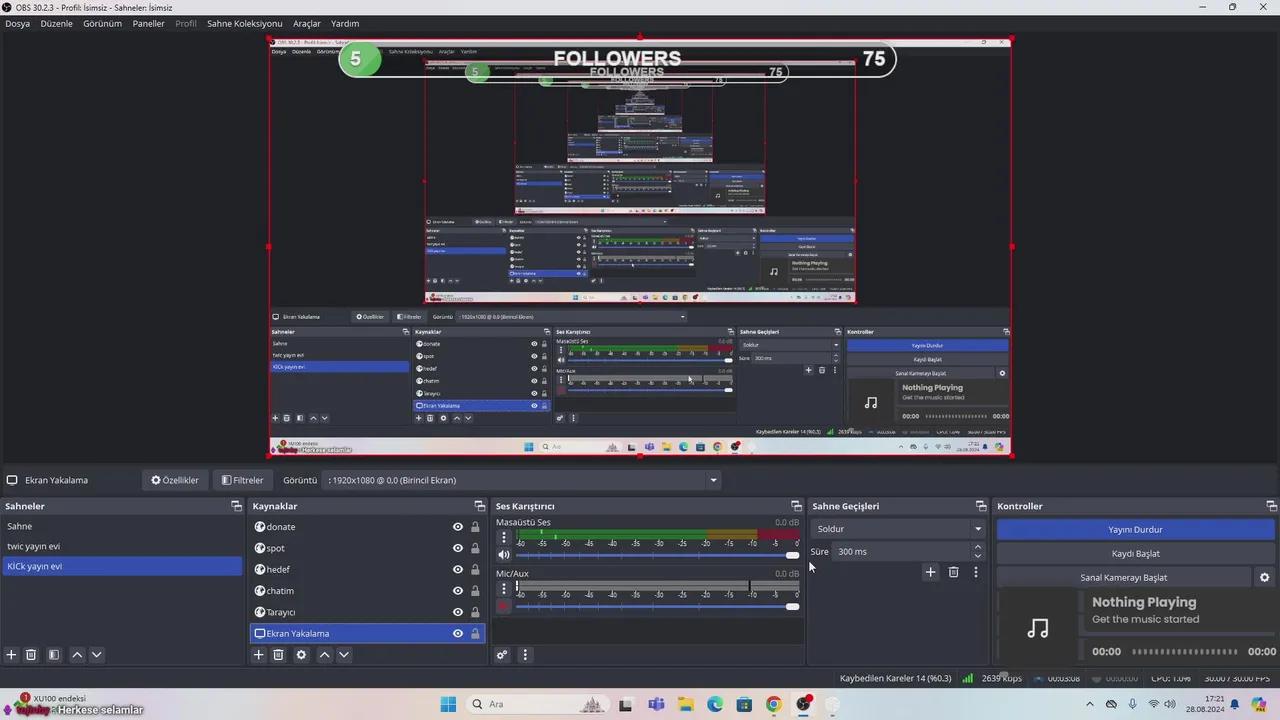1280x720 pixels.
Task: Move the selected source up the list
Action: point(324,654)
